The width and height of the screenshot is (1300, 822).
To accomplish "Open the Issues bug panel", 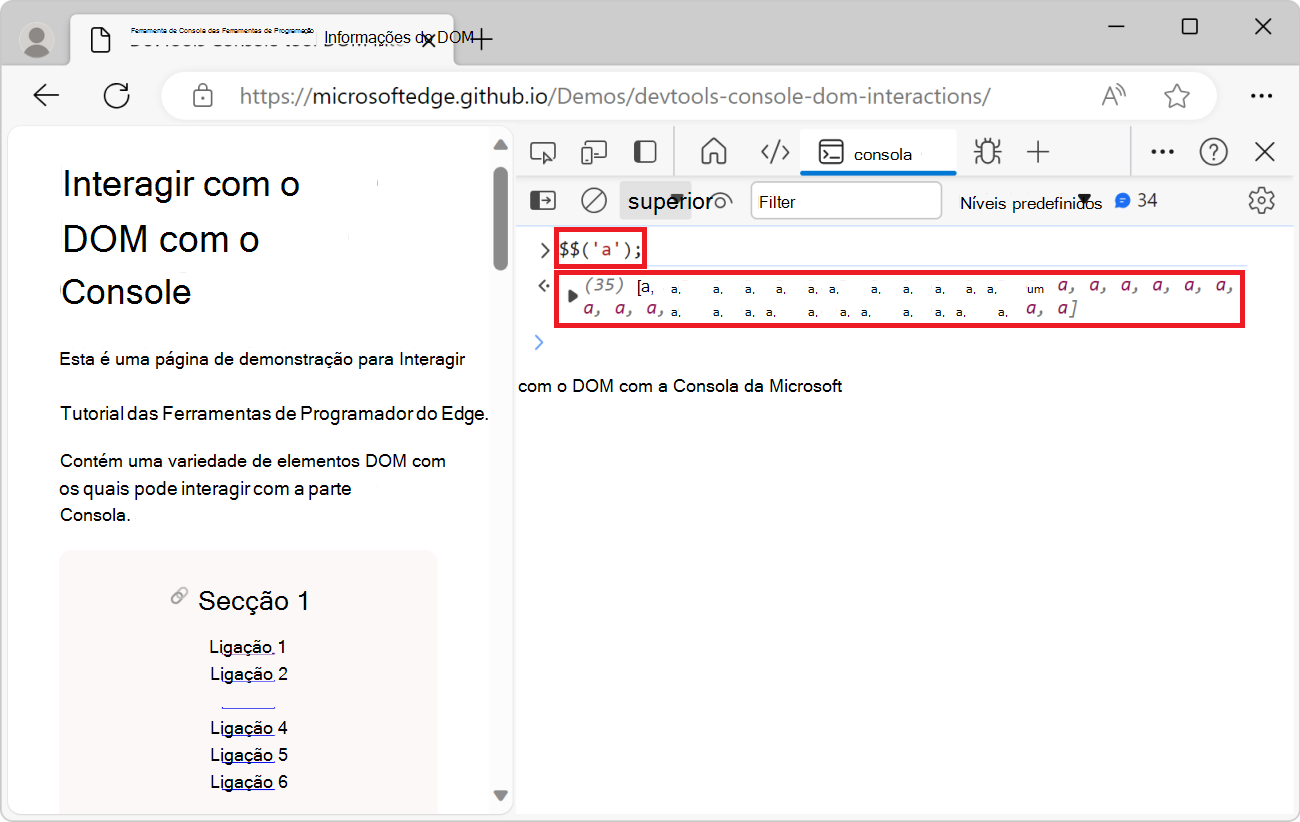I will point(987,151).
